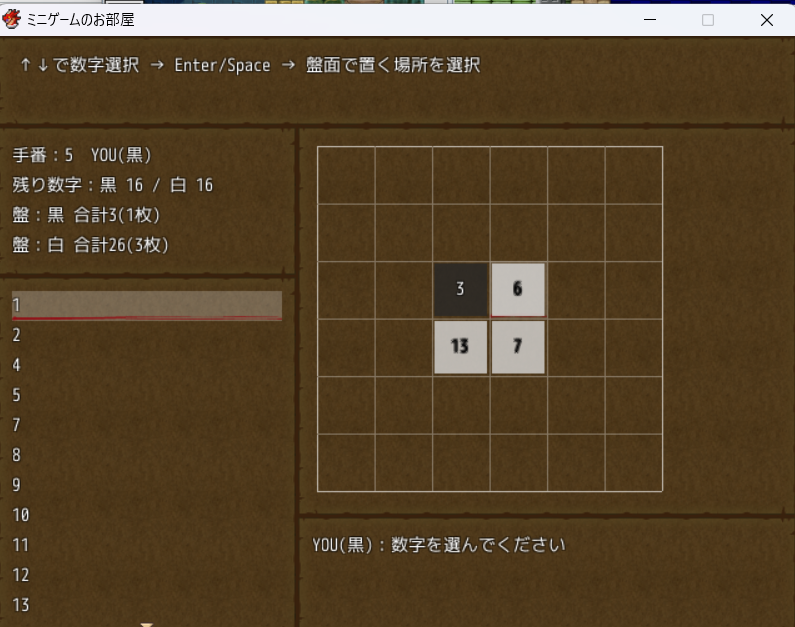
Task: Click the game's app icon in title bar
Action: coord(13,20)
